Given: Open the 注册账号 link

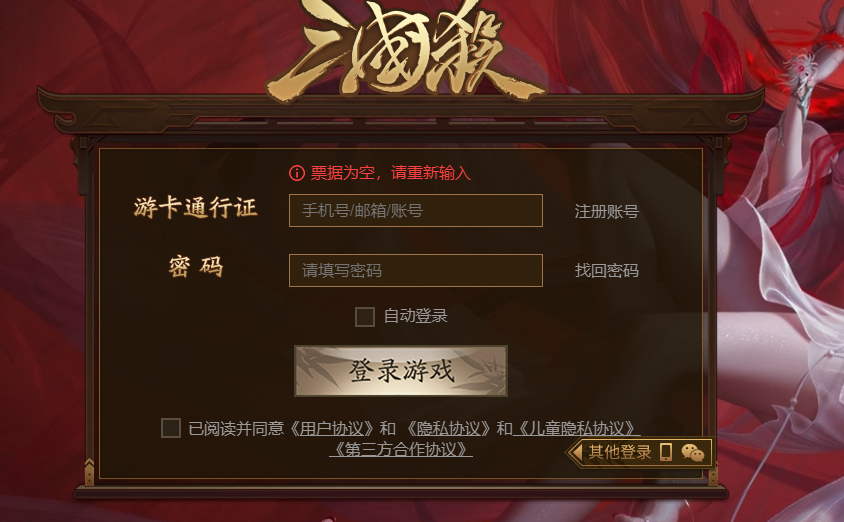Looking at the screenshot, I should point(607,211).
